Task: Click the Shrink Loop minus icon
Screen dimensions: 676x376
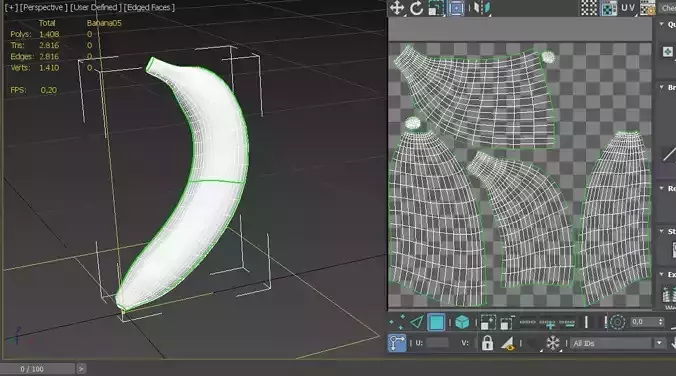Action: coord(567,322)
